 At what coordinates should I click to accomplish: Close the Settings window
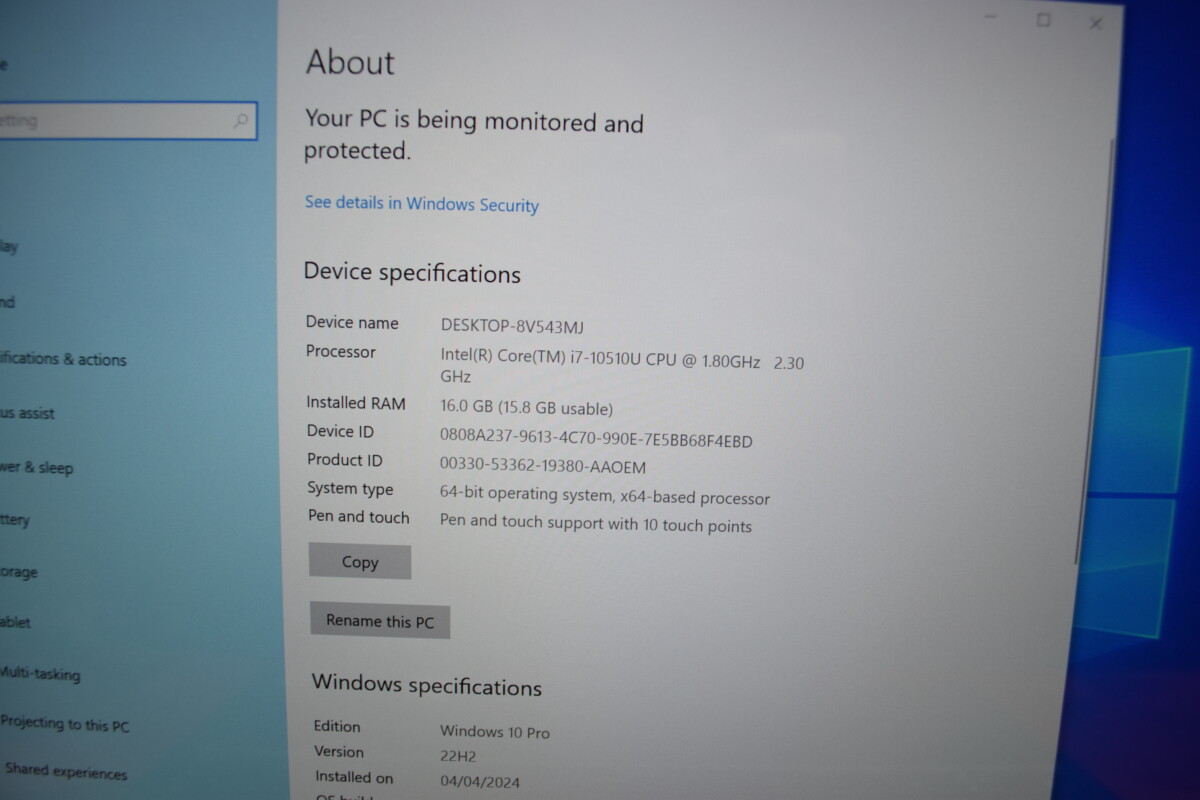[1095, 24]
